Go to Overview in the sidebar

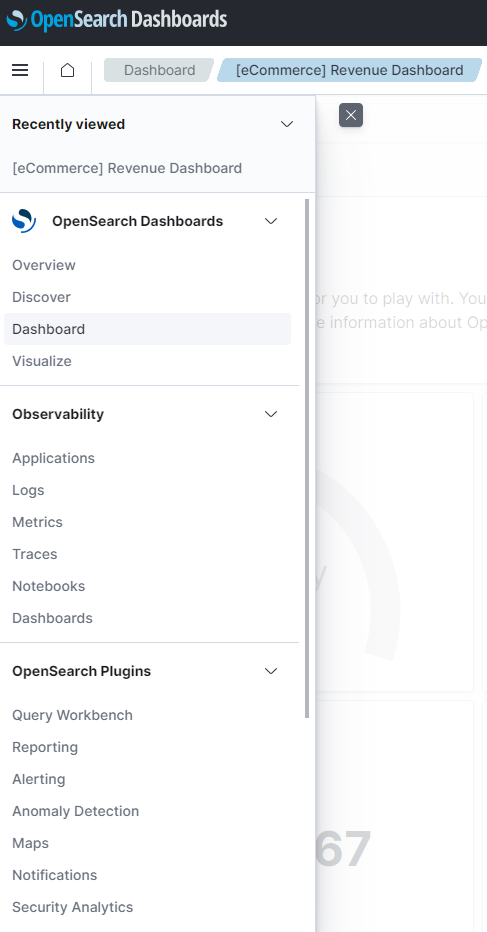pos(44,265)
